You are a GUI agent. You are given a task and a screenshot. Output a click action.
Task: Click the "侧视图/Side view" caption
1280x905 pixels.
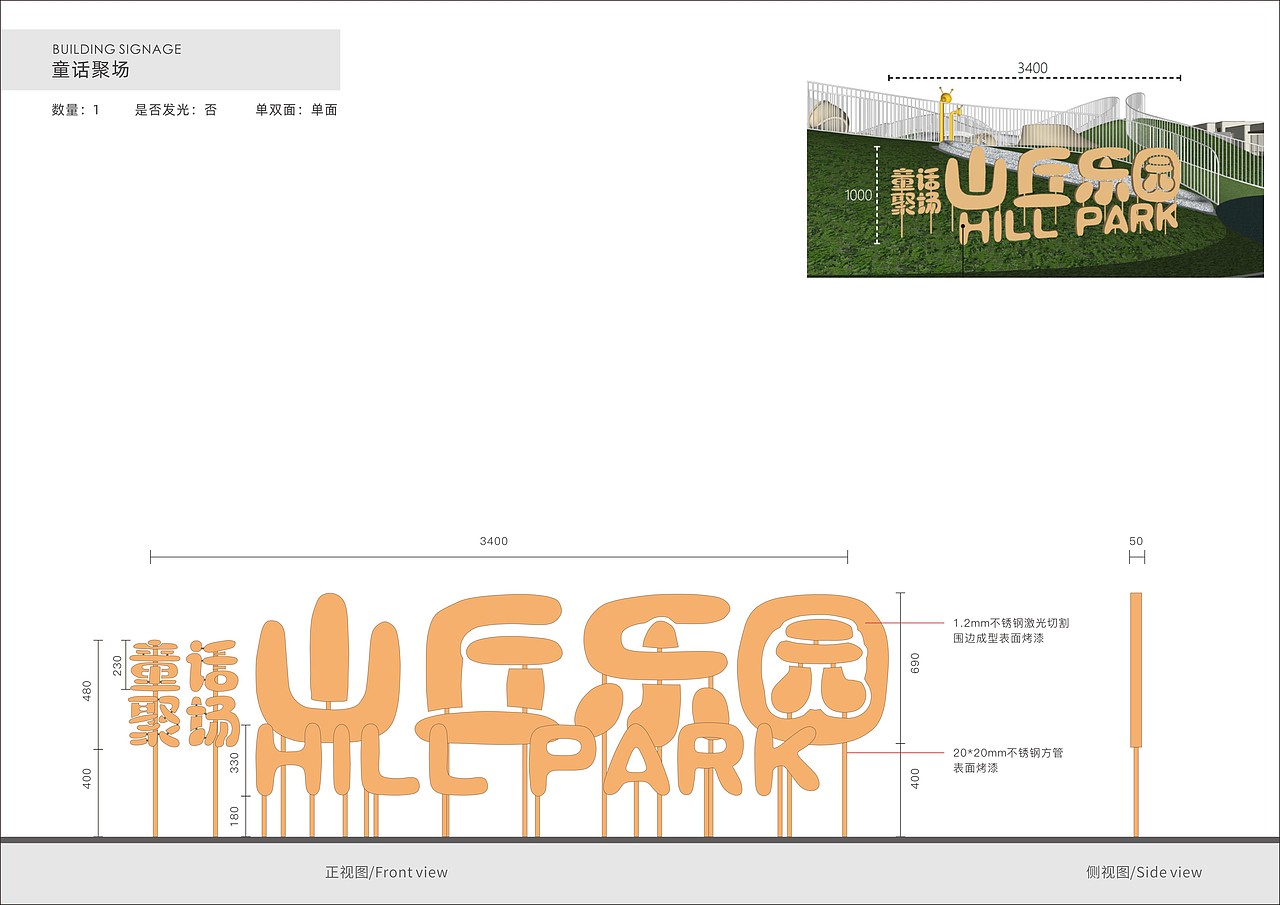1144,872
